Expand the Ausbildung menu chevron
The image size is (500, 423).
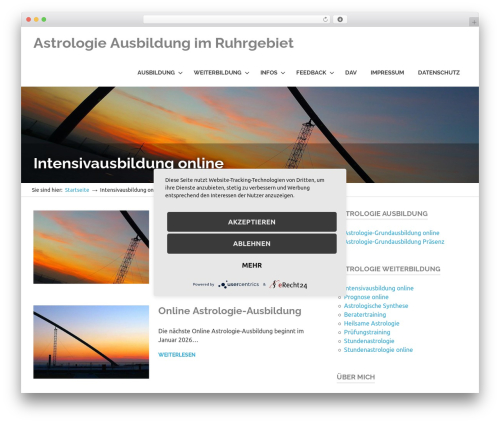pyautogui.click(x=180, y=73)
